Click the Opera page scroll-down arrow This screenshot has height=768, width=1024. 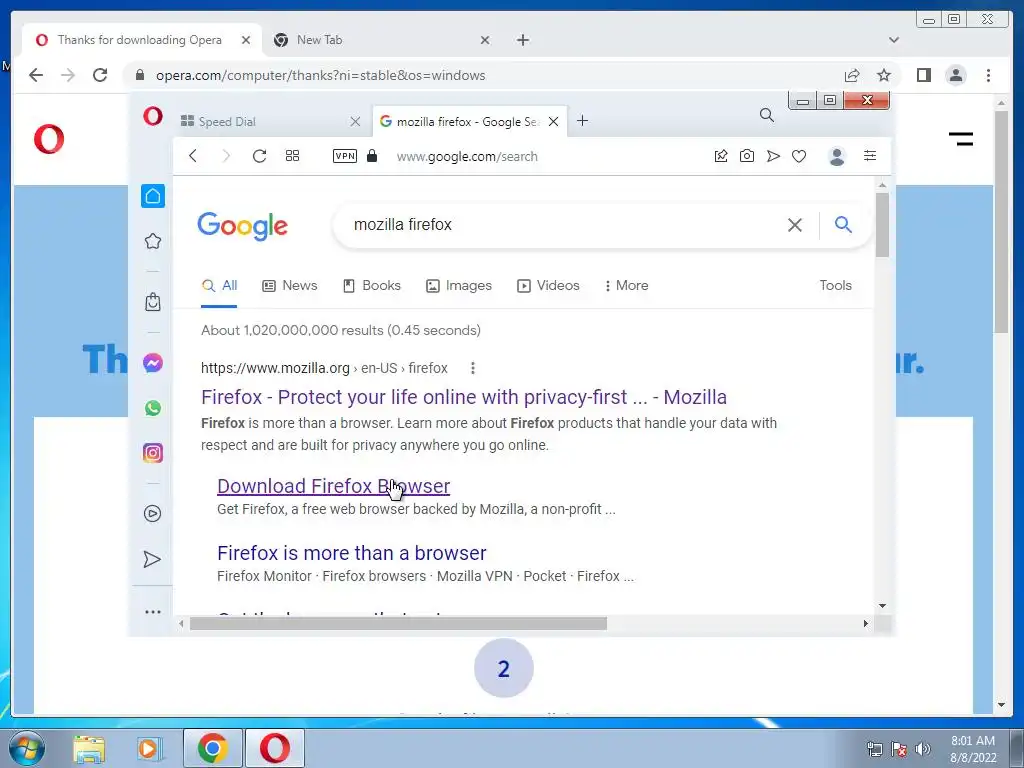pos(882,605)
